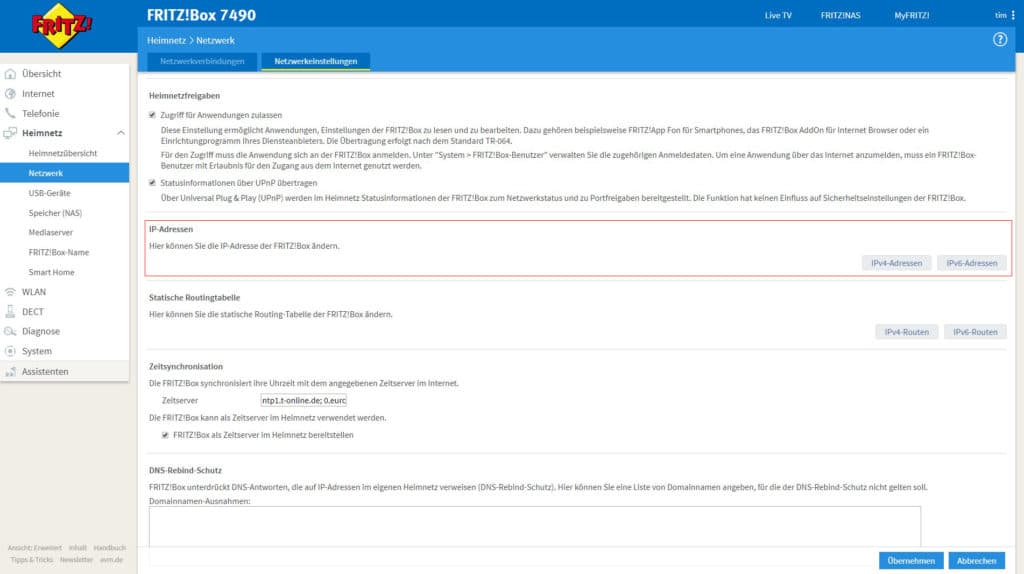Open the user menu dots next to tim
The width and height of the screenshot is (1024, 574).
coord(1013,15)
